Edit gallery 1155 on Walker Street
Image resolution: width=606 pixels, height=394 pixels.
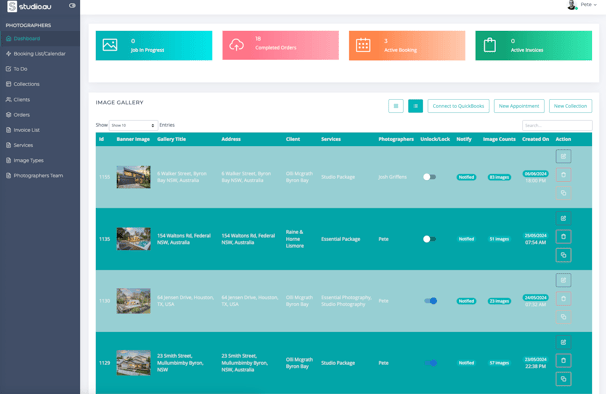563,157
